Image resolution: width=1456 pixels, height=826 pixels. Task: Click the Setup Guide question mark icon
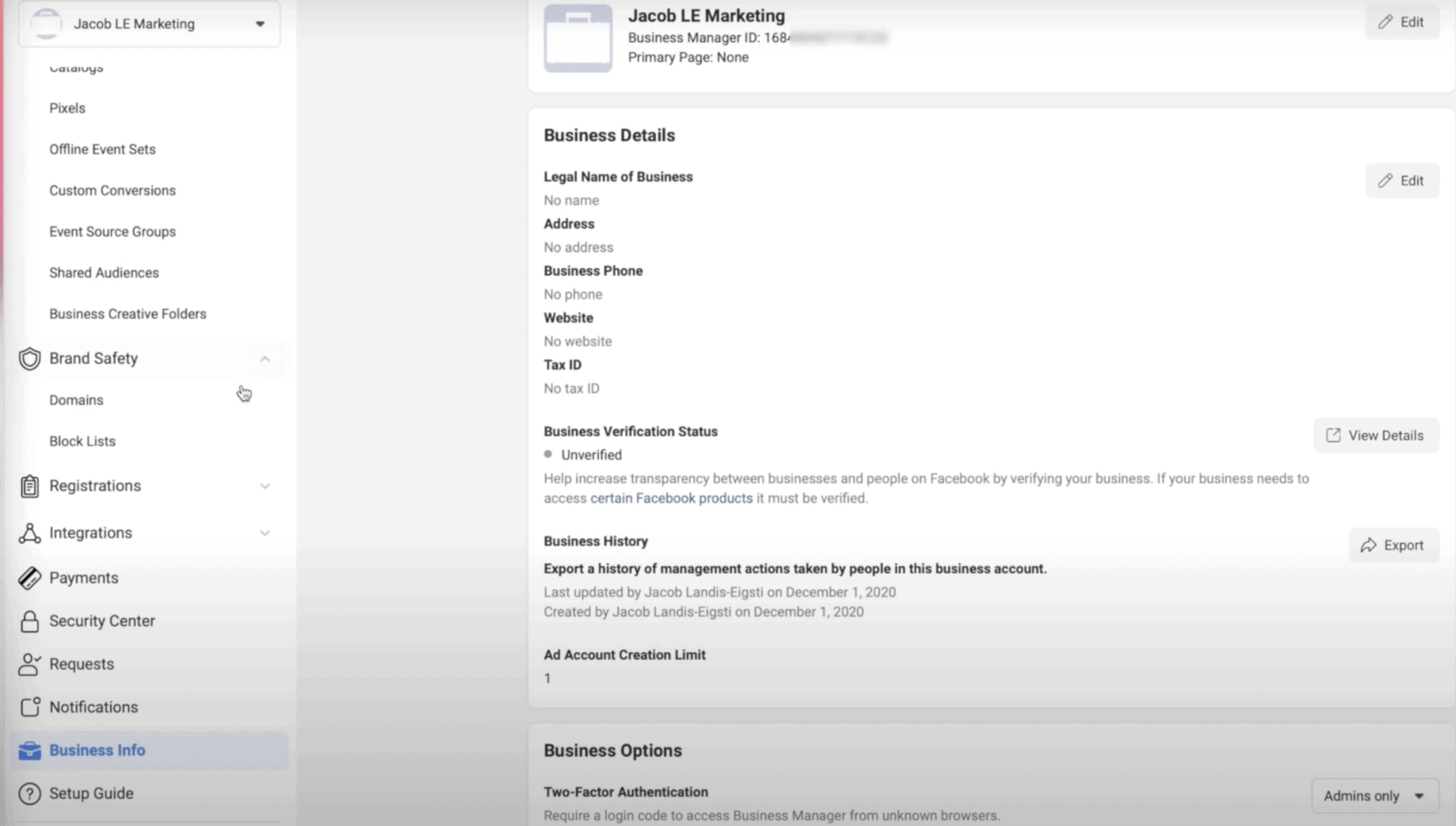coord(29,793)
